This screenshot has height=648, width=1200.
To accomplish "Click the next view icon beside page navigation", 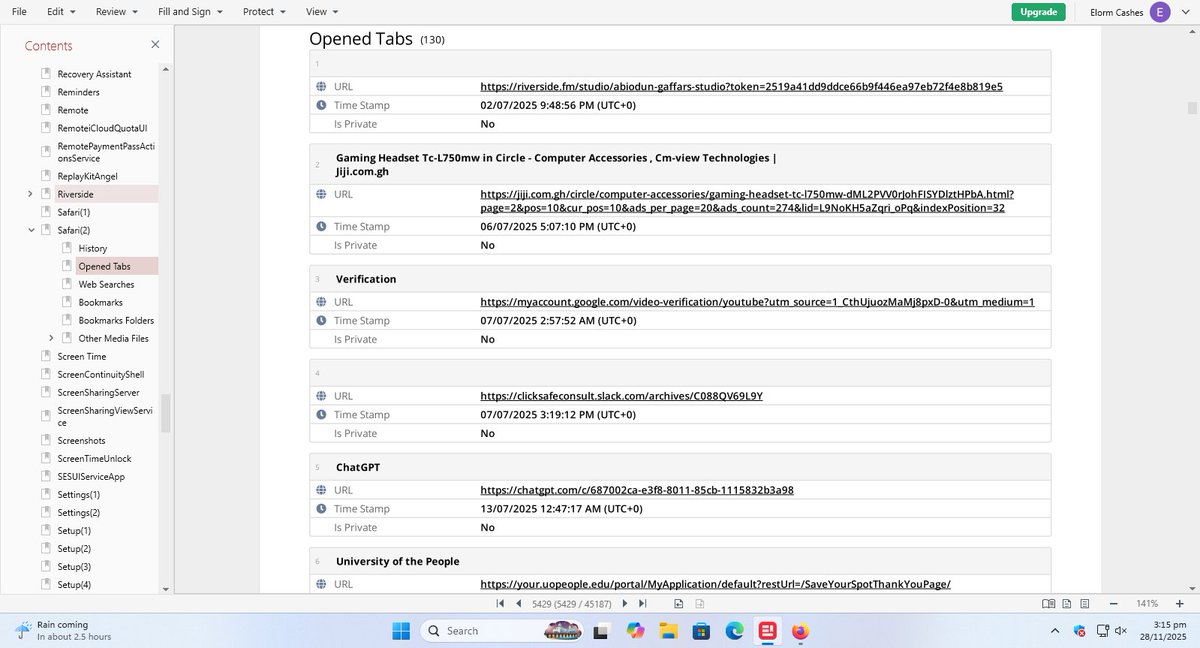I will (x=700, y=603).
